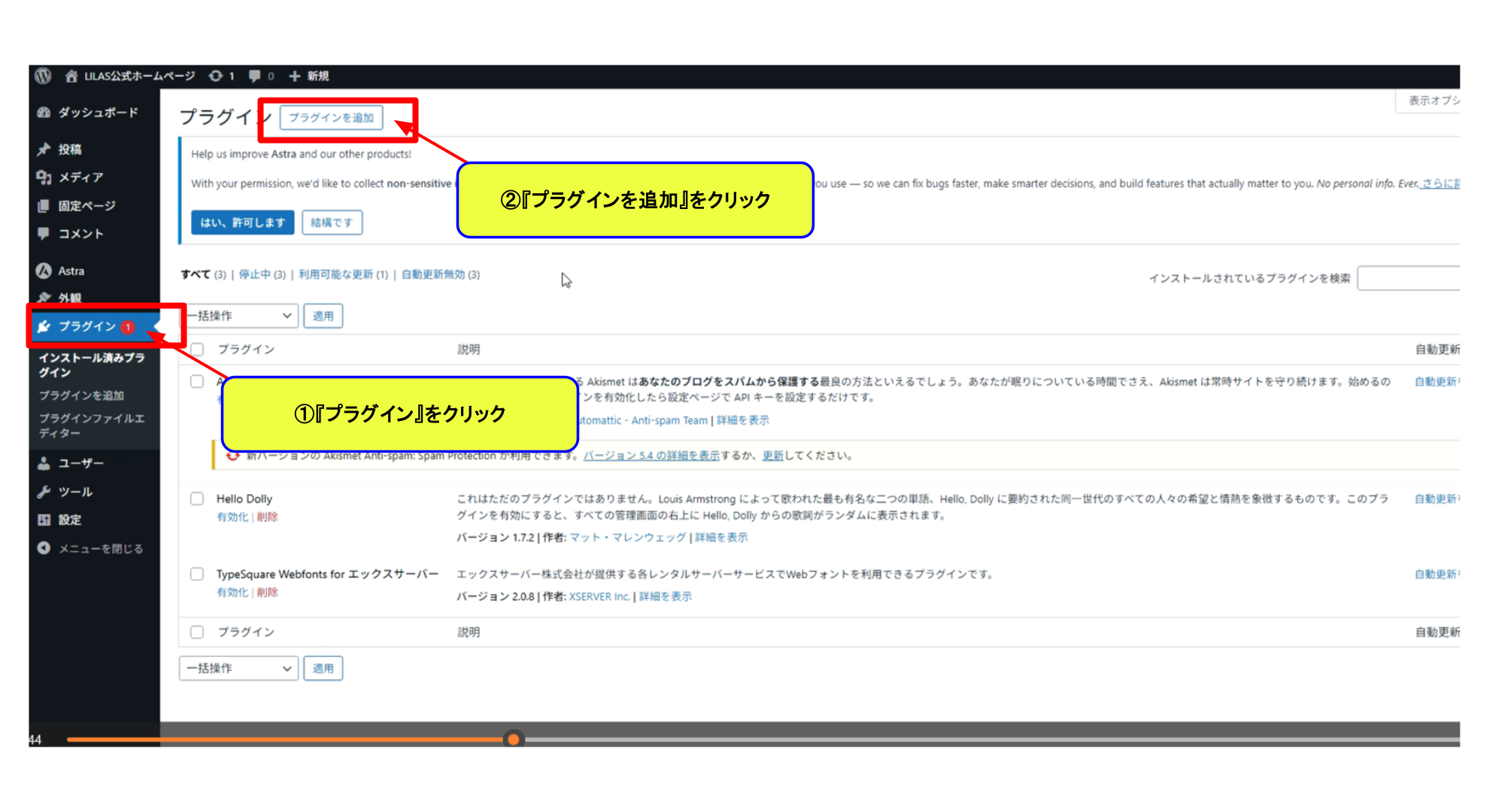Click the red plugin update badge
This screenshot has width=1489, height=812.
tap(128, 326)
